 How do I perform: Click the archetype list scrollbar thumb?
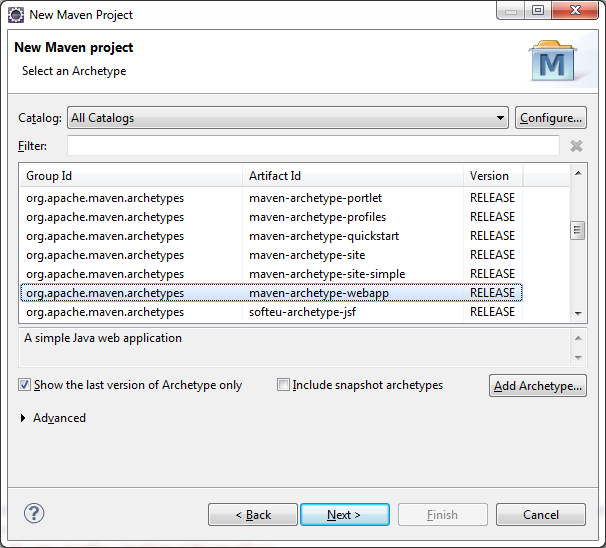pos(578,230)
